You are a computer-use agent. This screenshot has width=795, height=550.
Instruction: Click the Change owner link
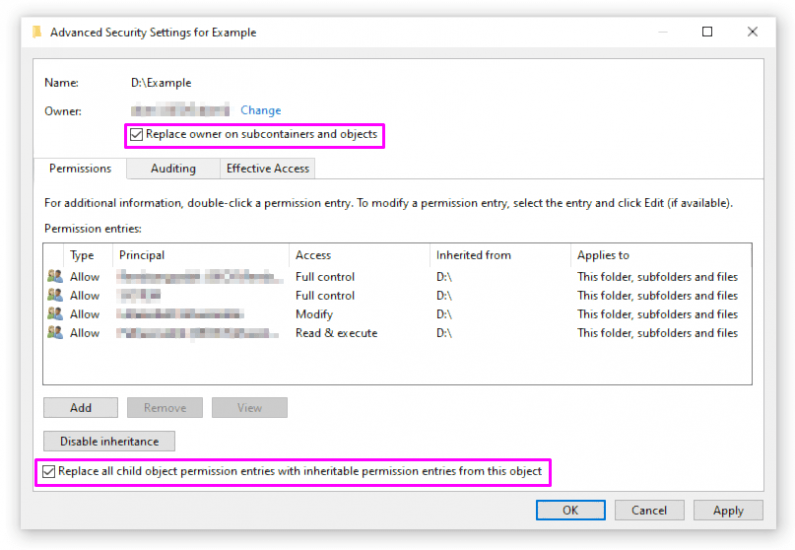coord(260,110)
